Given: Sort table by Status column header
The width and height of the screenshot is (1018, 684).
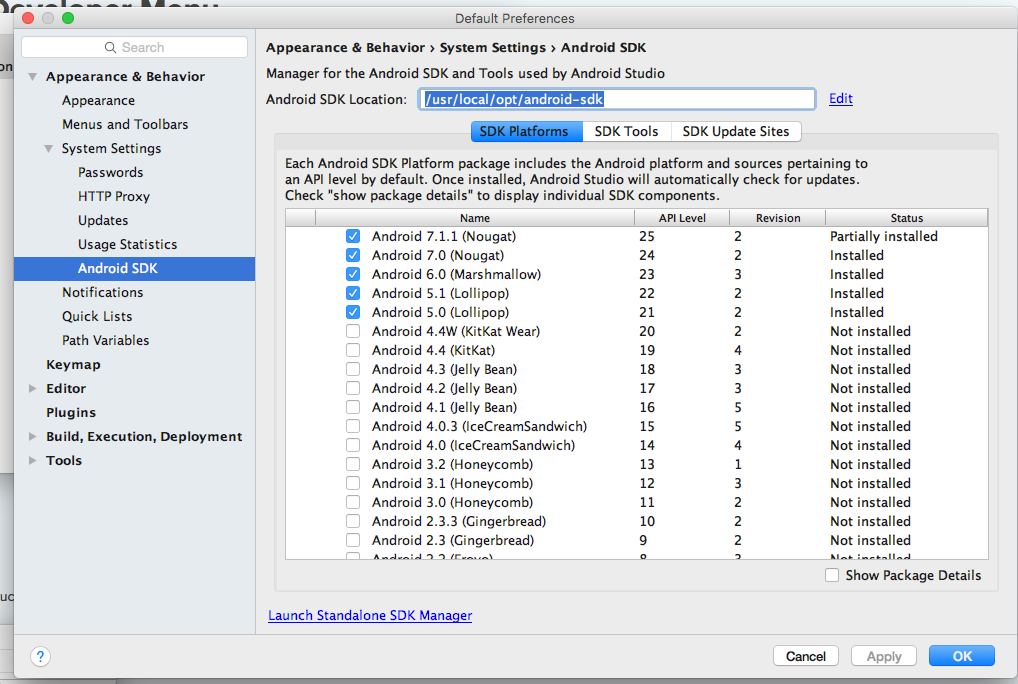Looking at the screenshot, I should tap(906, 218).
